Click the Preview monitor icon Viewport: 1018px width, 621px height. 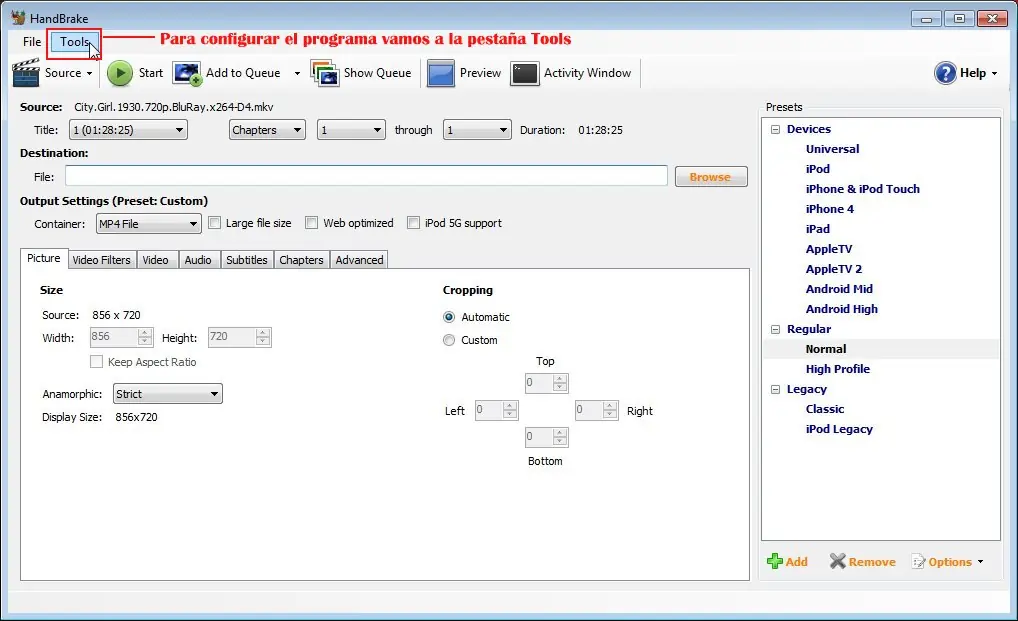(440, 73)
